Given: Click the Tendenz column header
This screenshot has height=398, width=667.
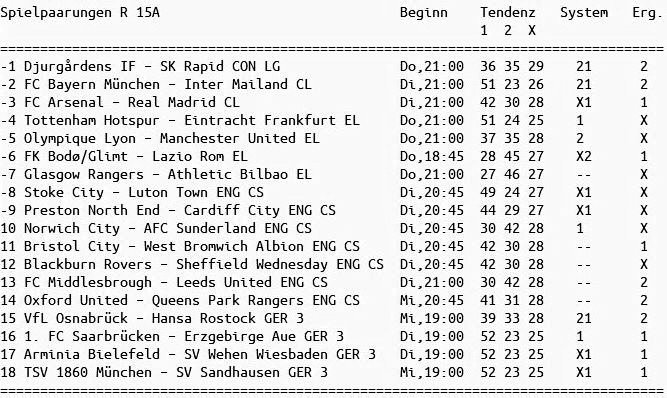Looking at the screenshot, I should tap(508, 13).
